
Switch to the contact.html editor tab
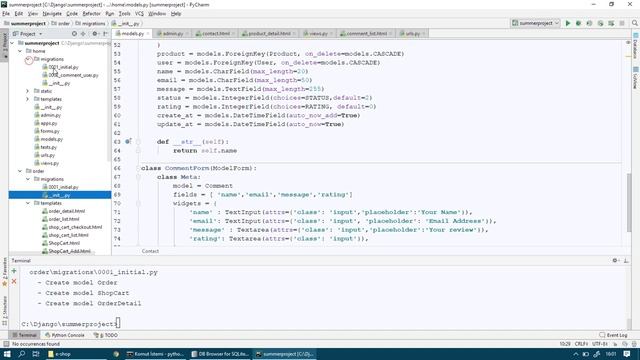(215, 33)
